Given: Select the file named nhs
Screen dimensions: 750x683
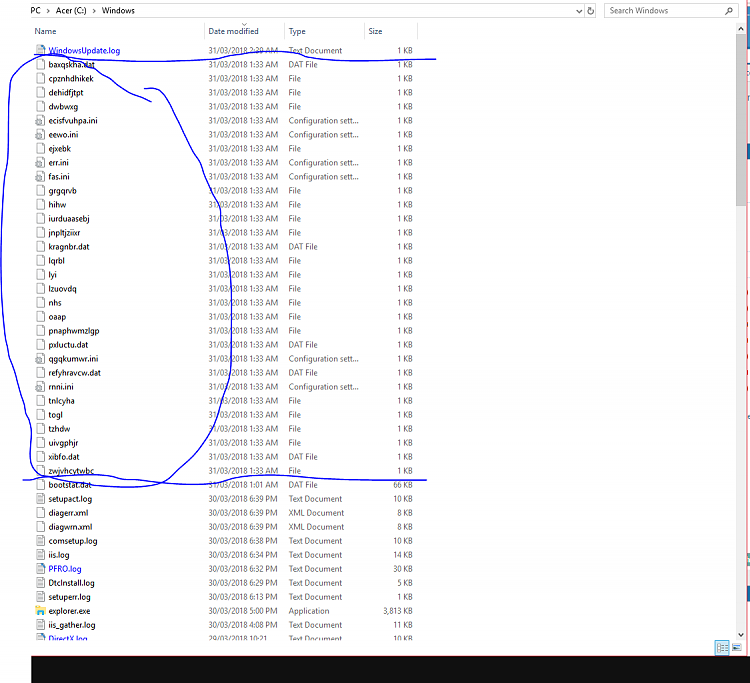Looking at the screenshot, I should click(x=55, y=303).
